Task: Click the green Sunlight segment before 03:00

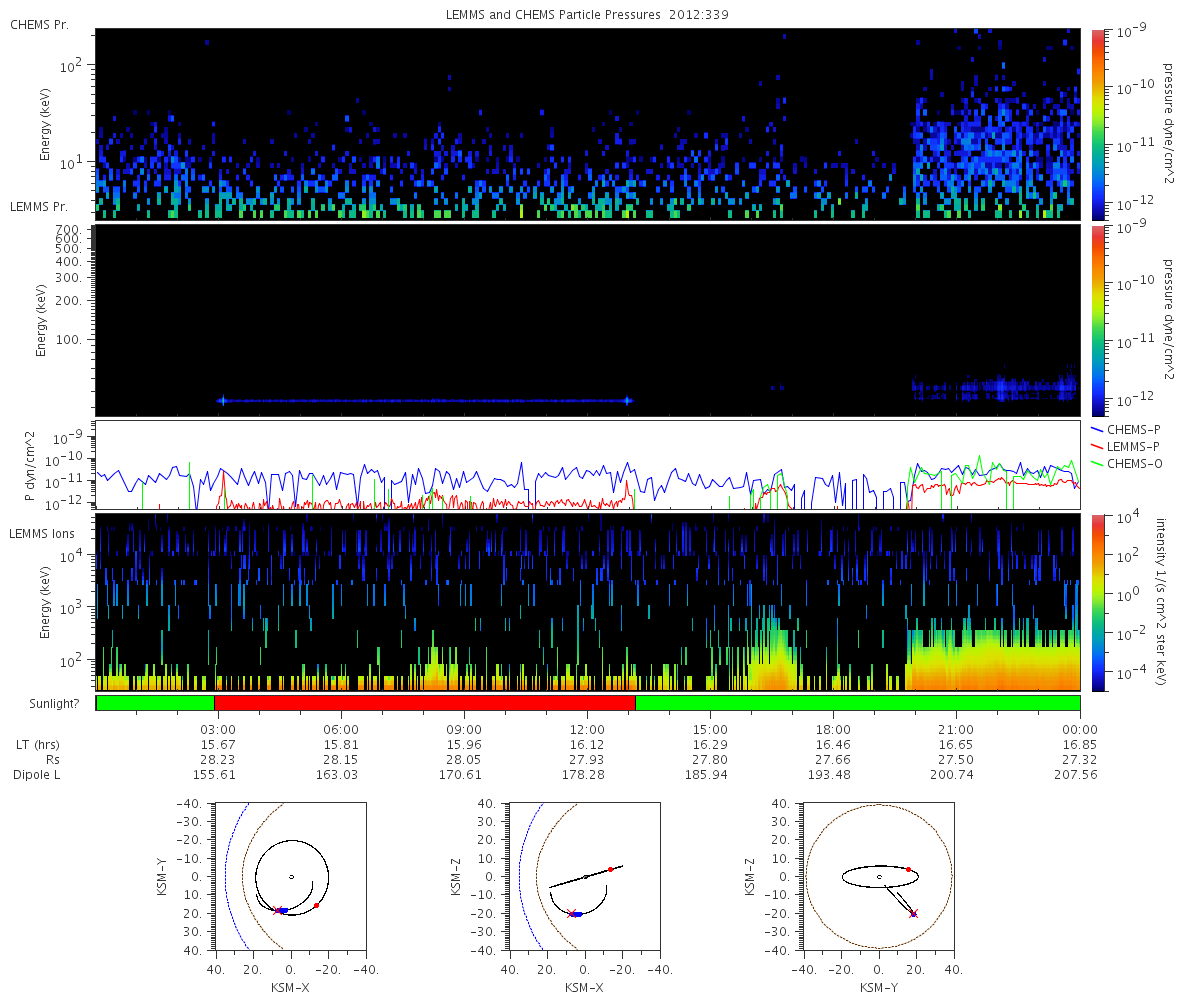Action: (x=155, y=703)
